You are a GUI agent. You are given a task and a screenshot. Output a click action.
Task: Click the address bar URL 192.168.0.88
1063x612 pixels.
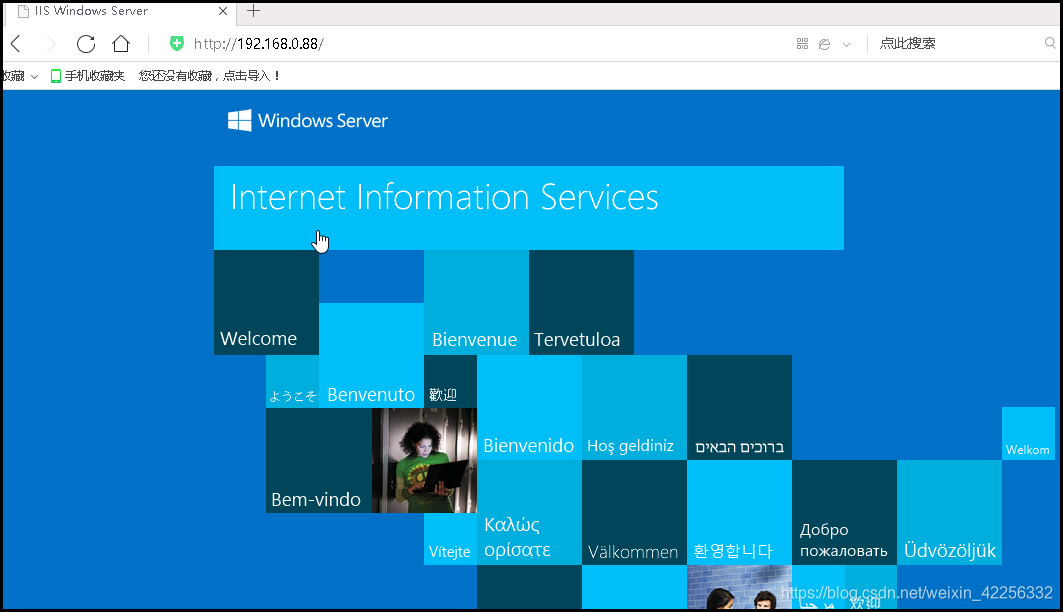point(258,44)
